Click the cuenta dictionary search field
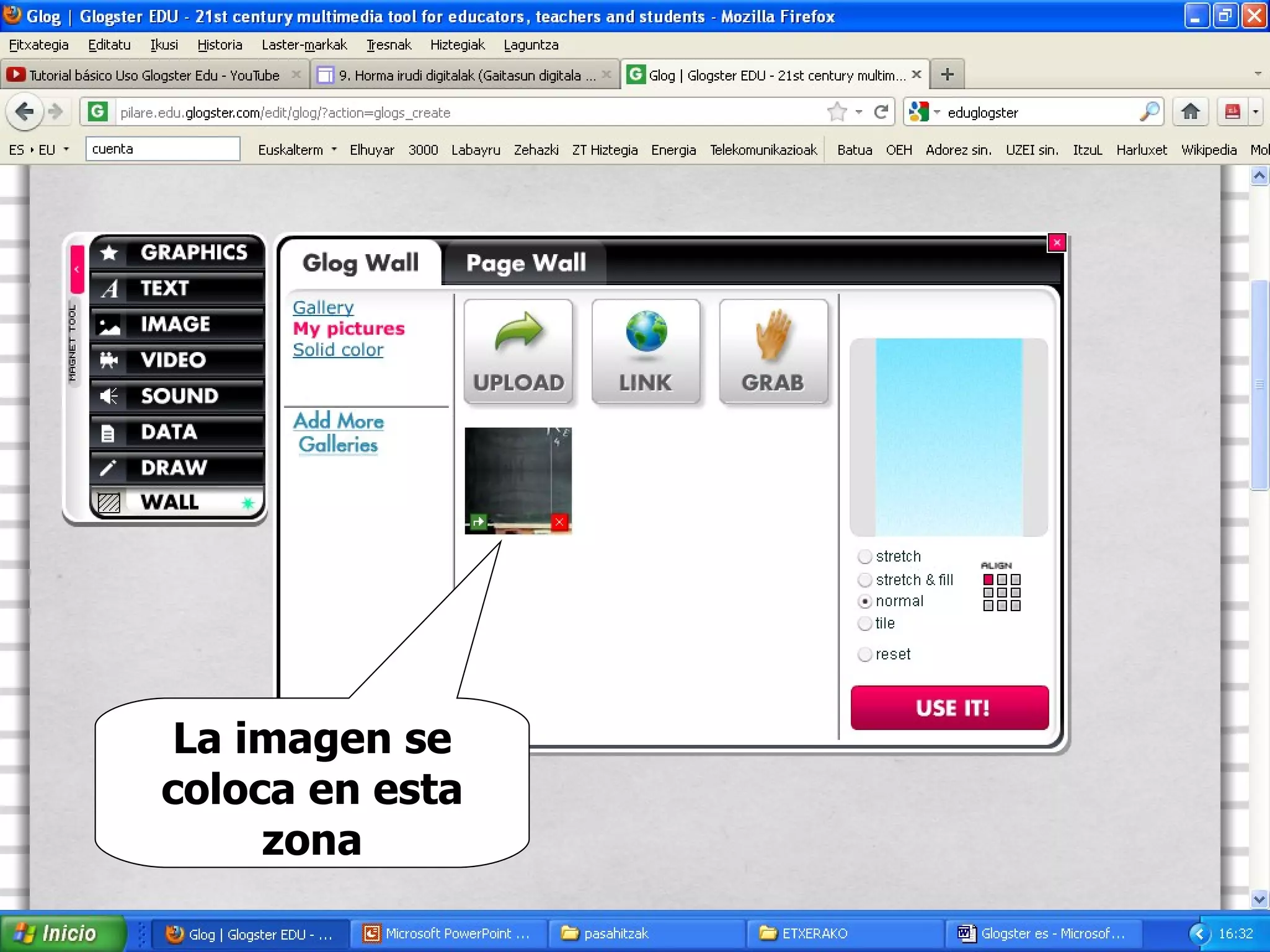1270x952 pixels. pyautogui.click(x=162, y=149)
